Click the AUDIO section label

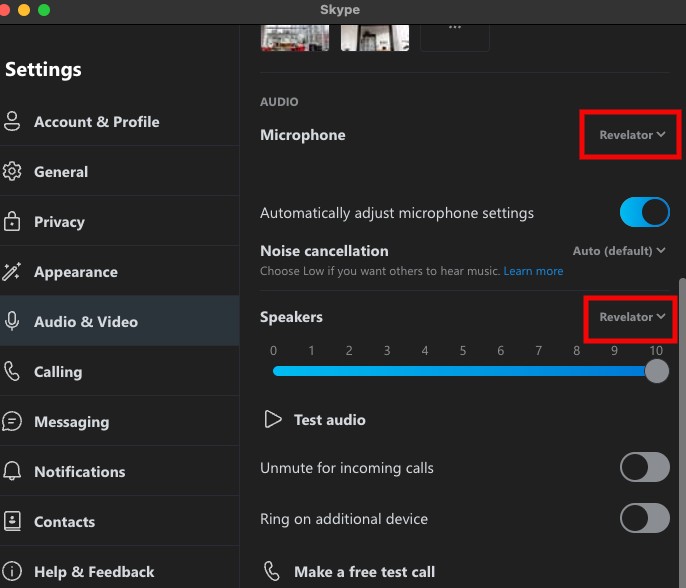(x=279, y=102)
